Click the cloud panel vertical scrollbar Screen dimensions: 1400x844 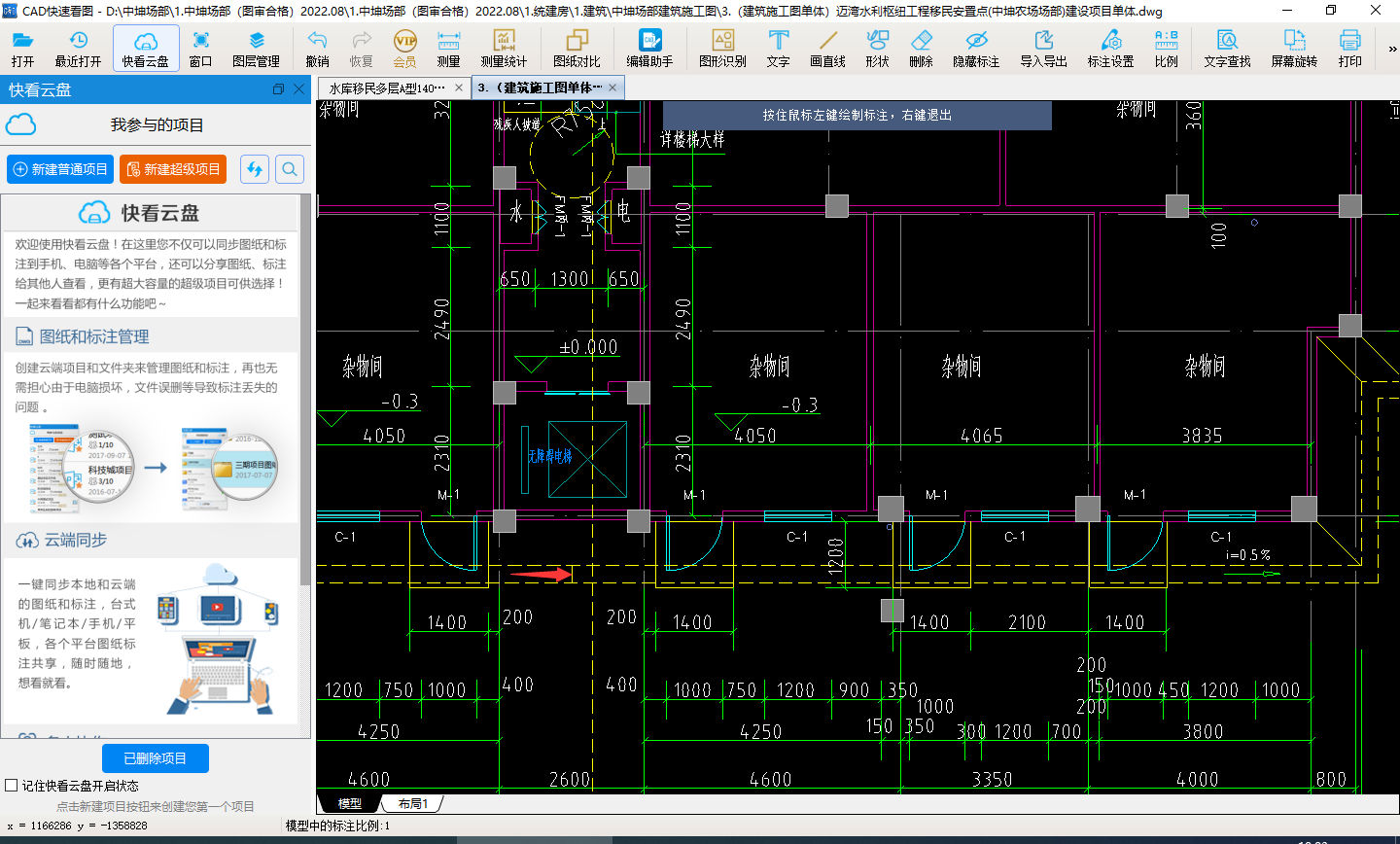point(305,389)
